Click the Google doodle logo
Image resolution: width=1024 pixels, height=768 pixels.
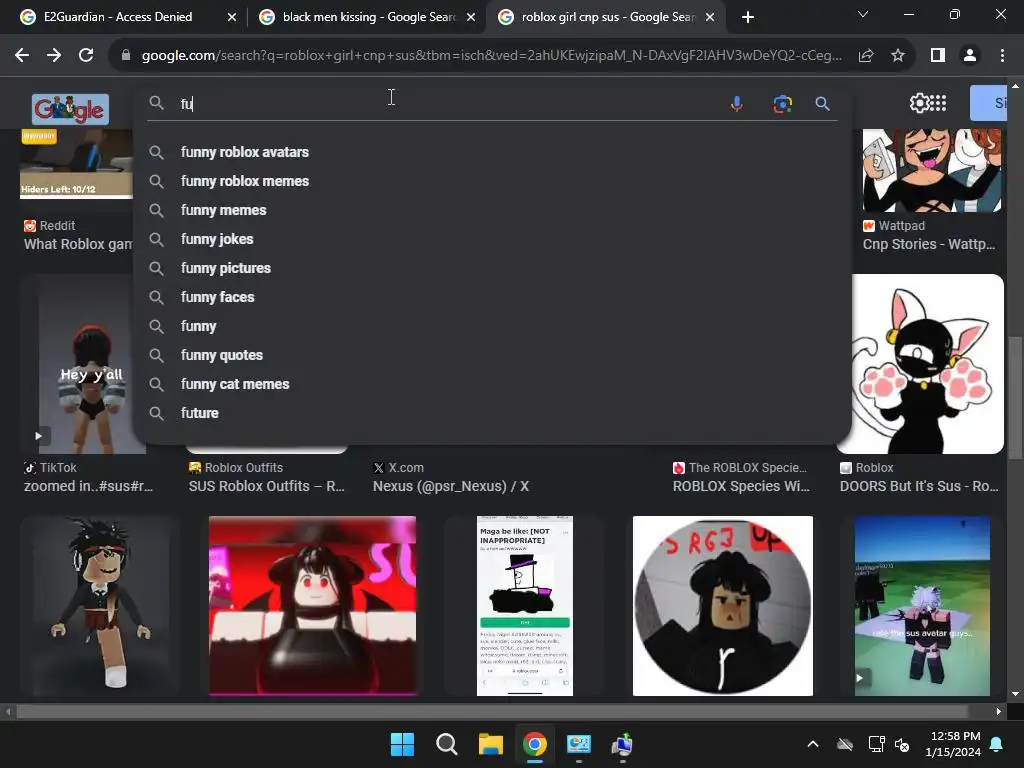point(70,109)
